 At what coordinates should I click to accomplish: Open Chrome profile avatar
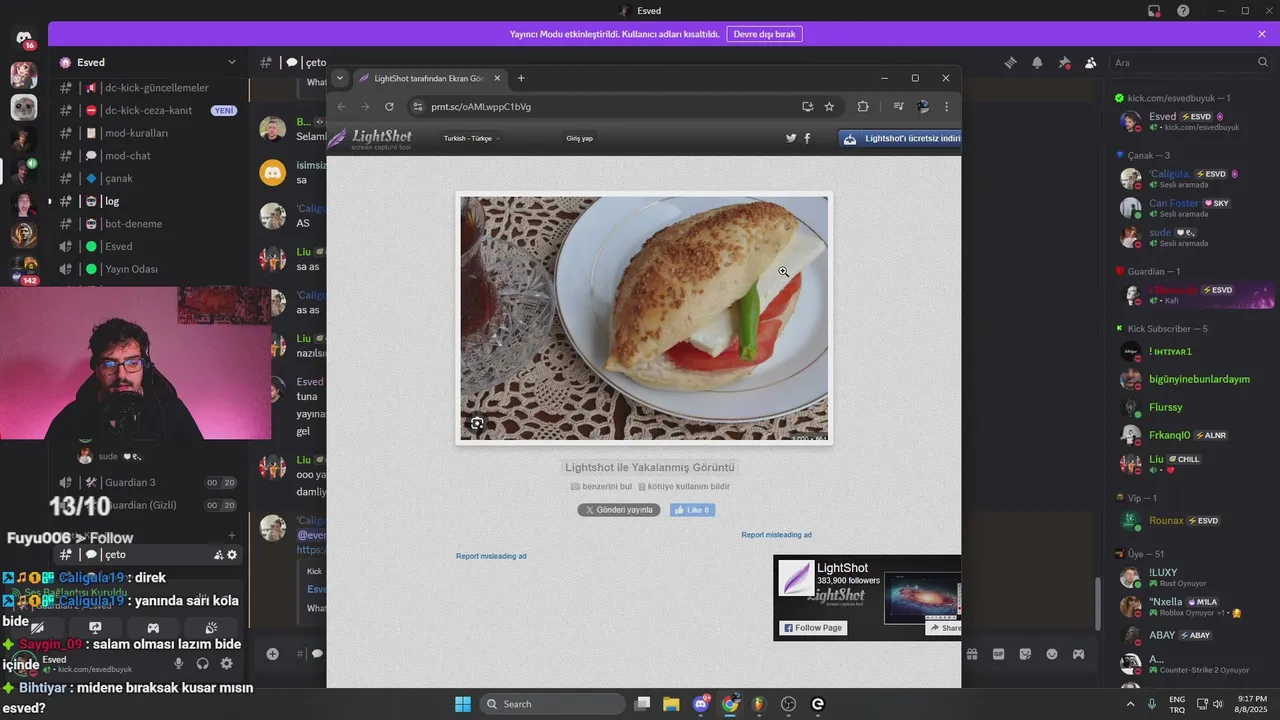click(923, 106)
